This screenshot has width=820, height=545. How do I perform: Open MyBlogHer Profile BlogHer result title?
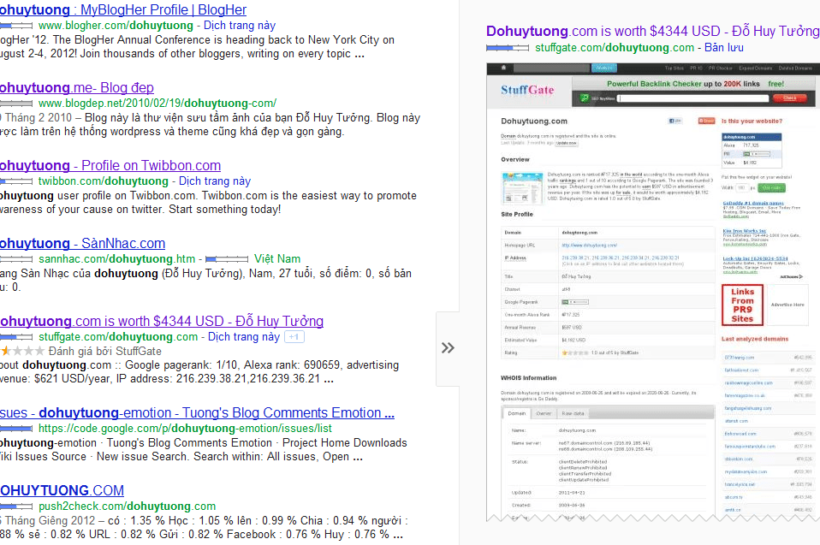[x=123, y=10]
